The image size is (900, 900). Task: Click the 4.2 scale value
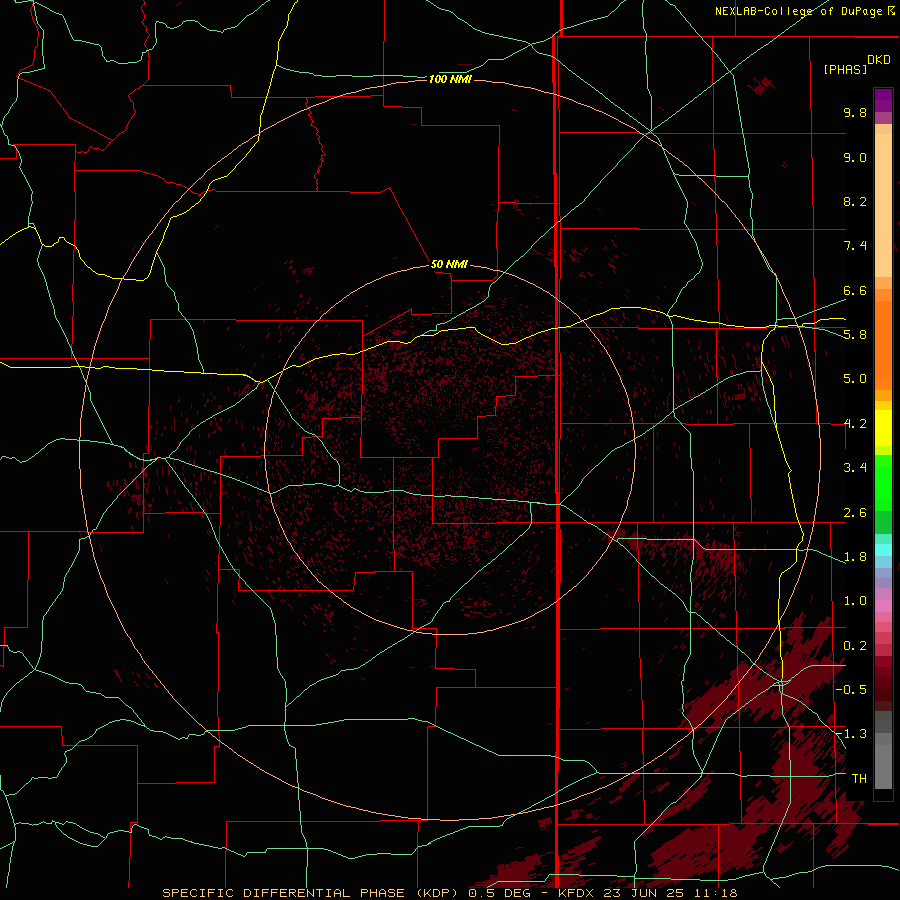[855, 424]
